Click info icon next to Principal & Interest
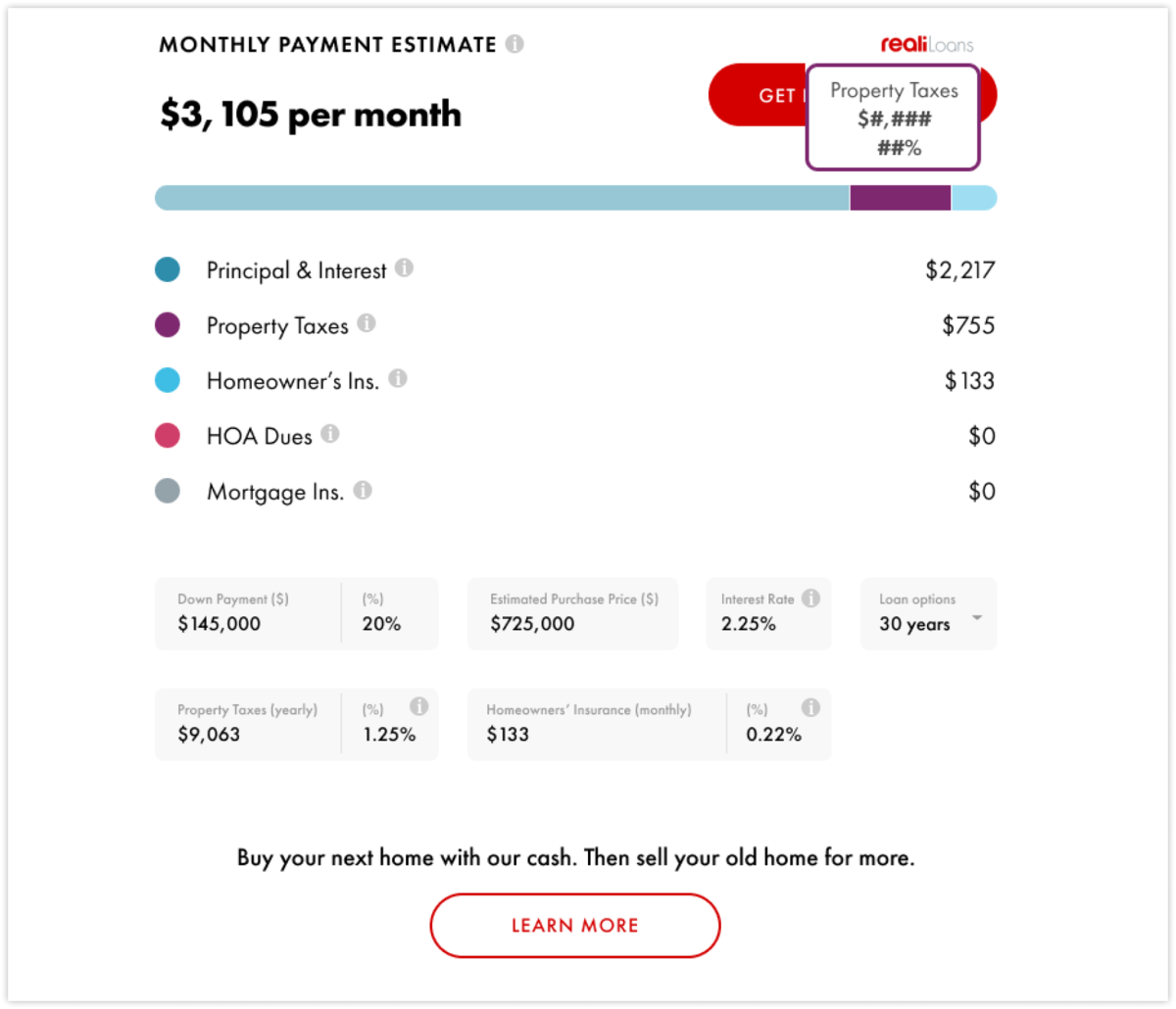This screenshot has width=1176, height=1009. tap(404, 267)
